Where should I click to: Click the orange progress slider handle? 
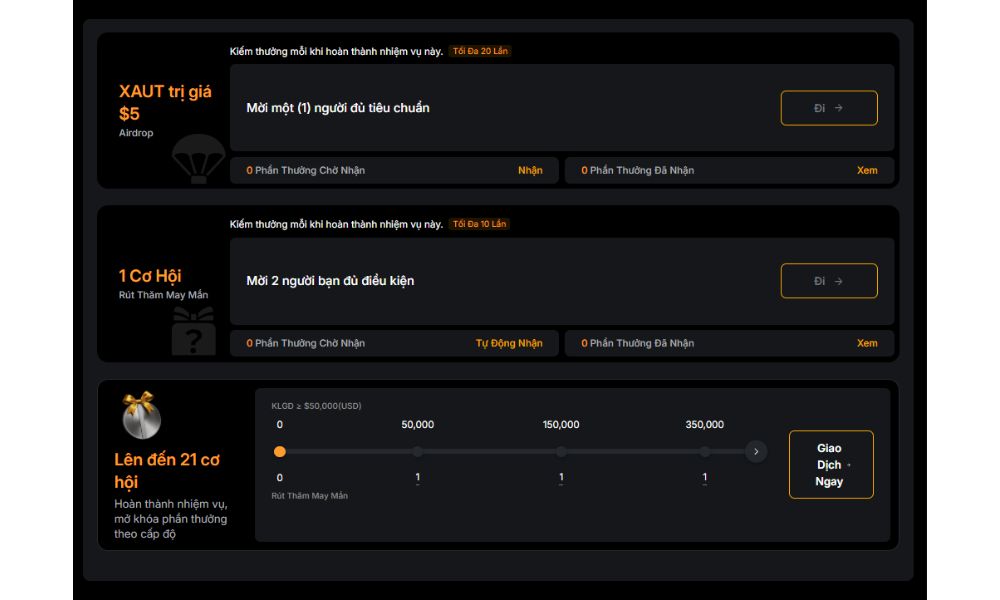280,452
